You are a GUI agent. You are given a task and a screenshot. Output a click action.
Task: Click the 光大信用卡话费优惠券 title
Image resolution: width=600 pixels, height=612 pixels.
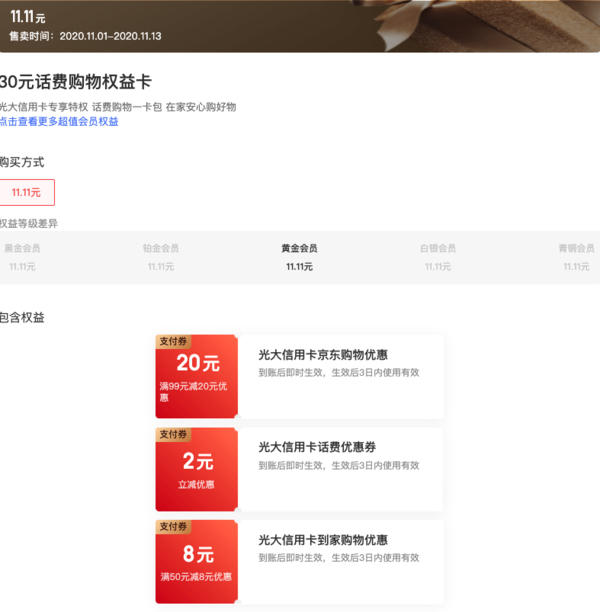(317, 447)
